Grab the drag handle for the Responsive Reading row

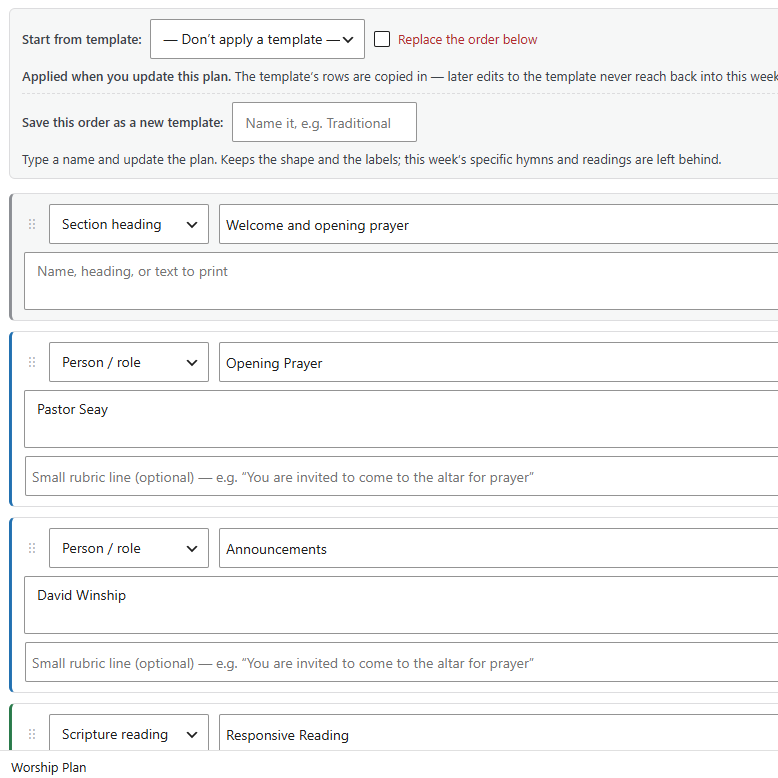(32, 734)
